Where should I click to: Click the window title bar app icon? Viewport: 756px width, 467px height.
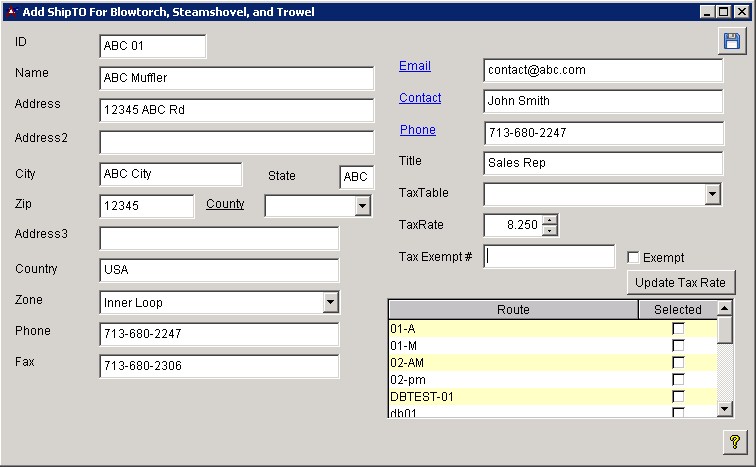(x=11, y=12)
